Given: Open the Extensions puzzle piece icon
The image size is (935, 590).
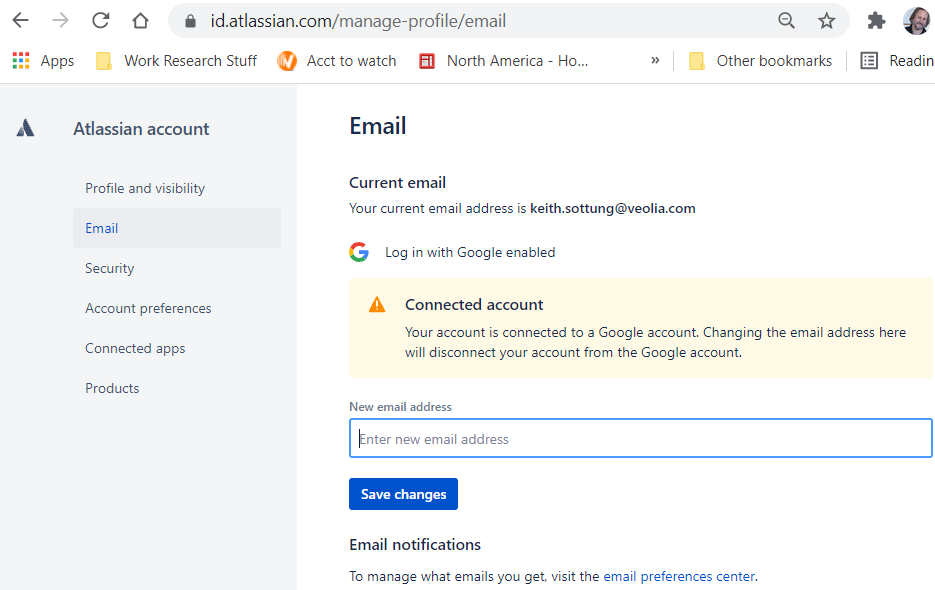Looking at the screenshot, I should (x=876, y=21).
